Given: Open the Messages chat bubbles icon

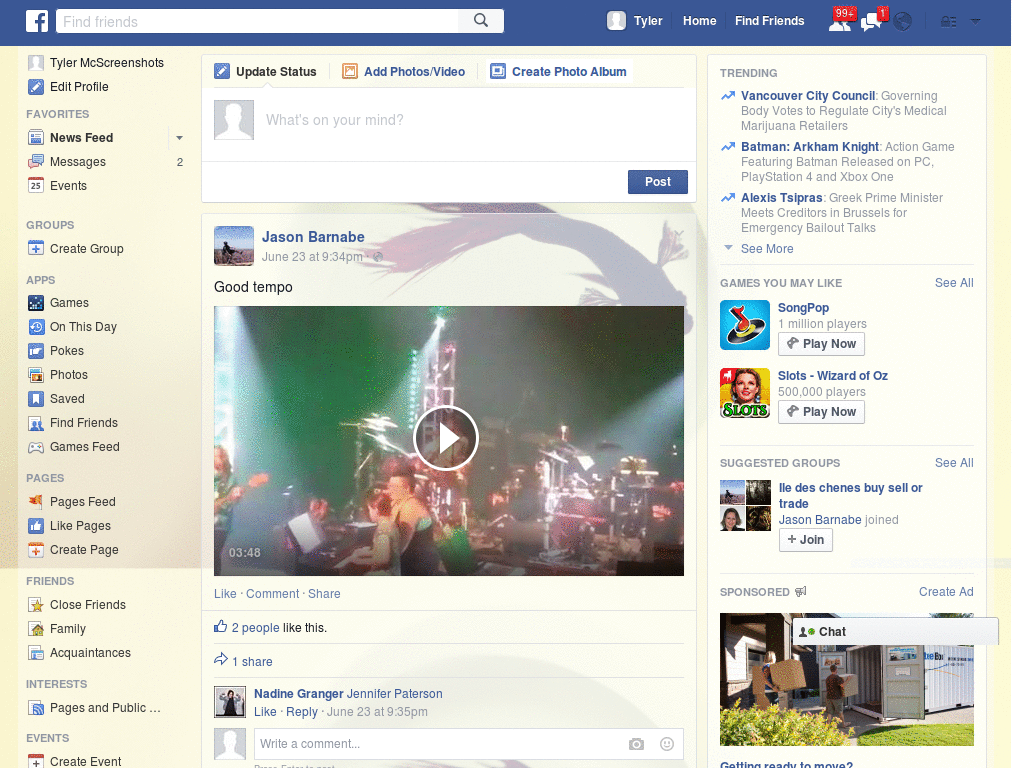Looking at the screenshot, I should click(871, 20).
